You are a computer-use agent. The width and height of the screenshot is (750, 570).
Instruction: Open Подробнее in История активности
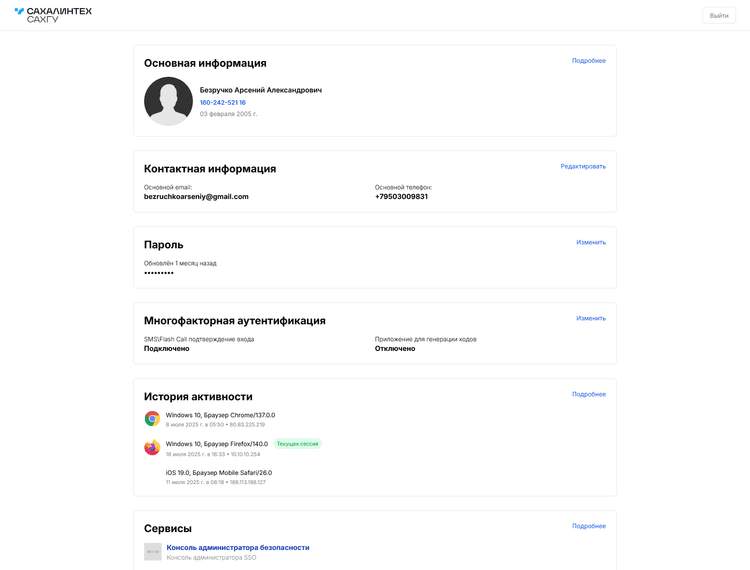tap(589, 394)
